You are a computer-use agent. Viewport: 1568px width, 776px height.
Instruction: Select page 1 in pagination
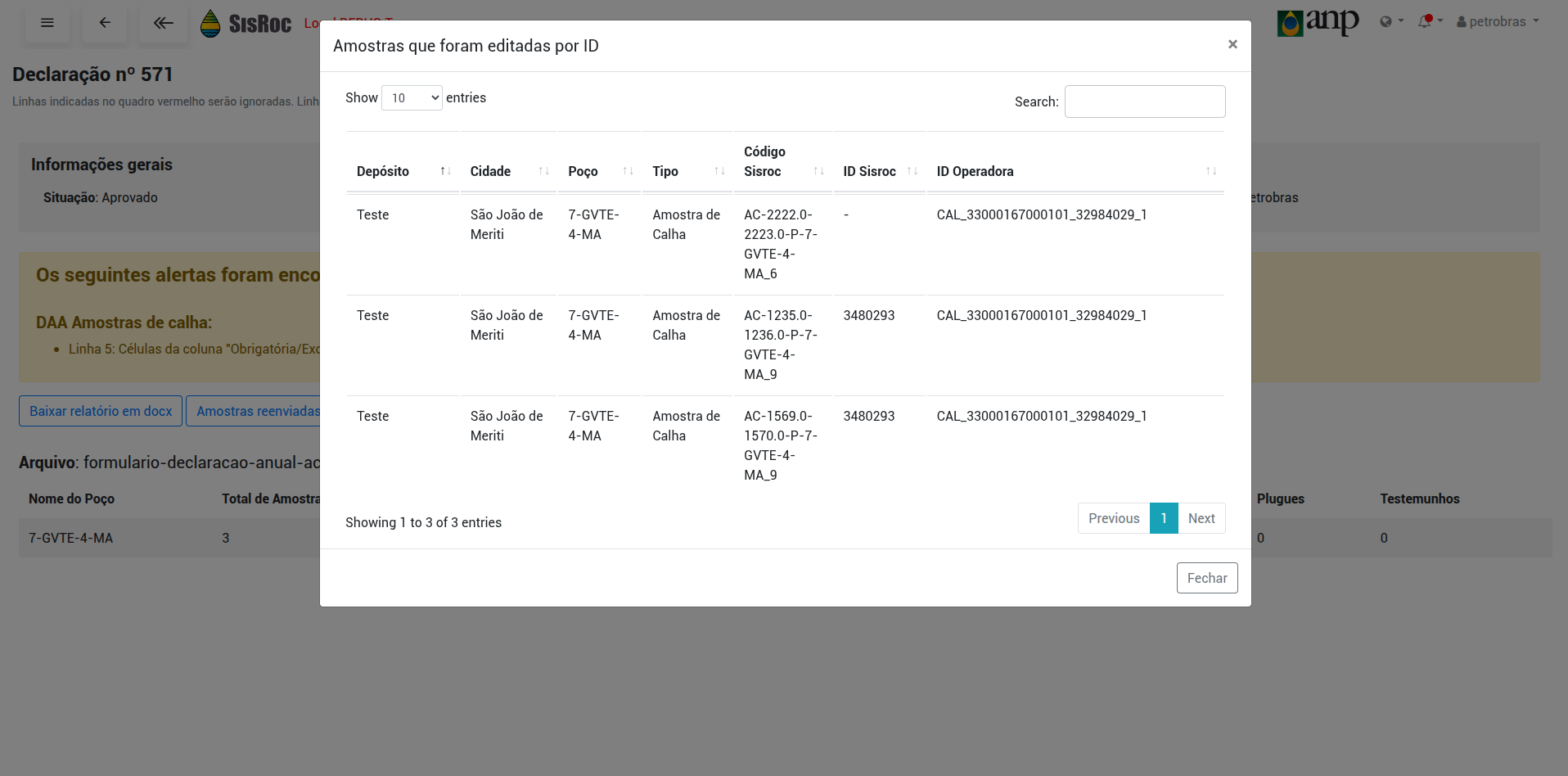click(1163, 518)
